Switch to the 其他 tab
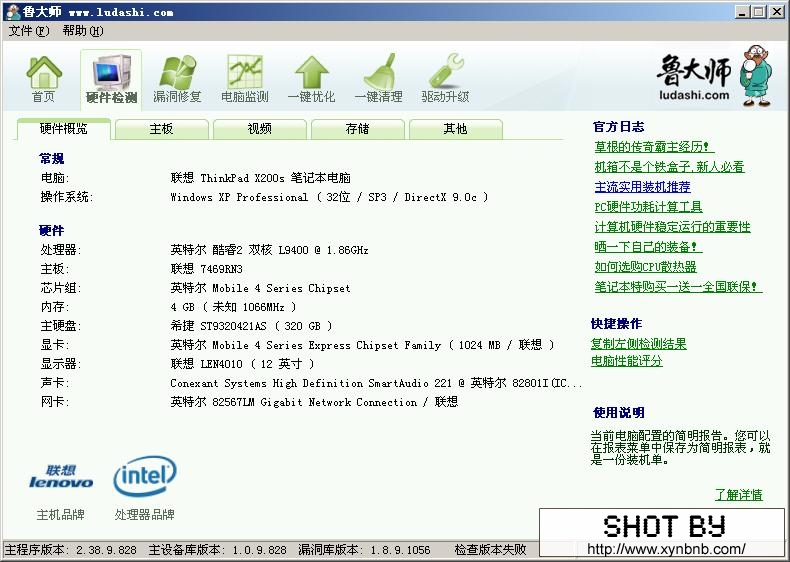Image resolution: width=790 pixels, height=562 pixels. 455,129
